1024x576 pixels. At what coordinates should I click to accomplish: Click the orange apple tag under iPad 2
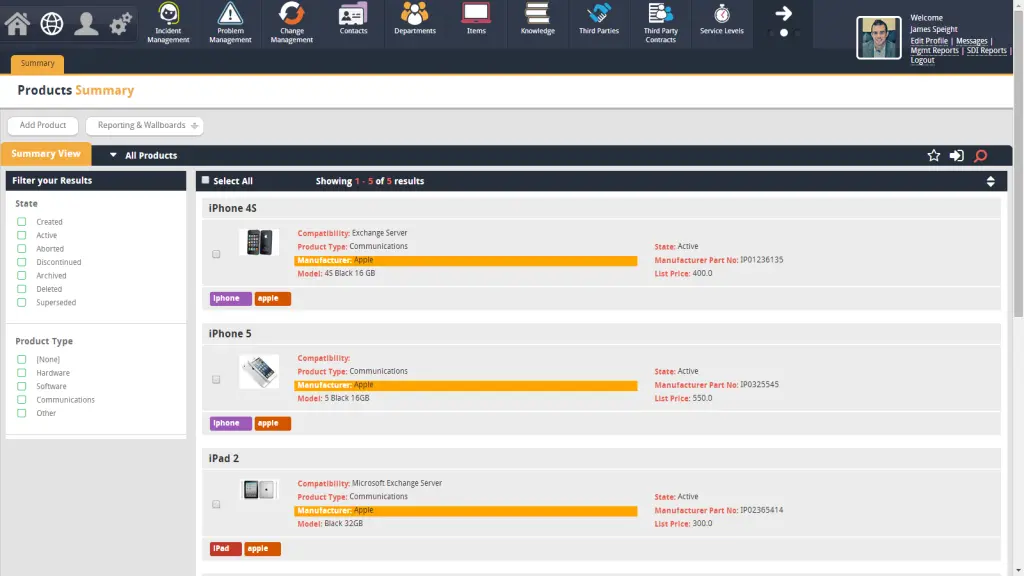(263, 549)
